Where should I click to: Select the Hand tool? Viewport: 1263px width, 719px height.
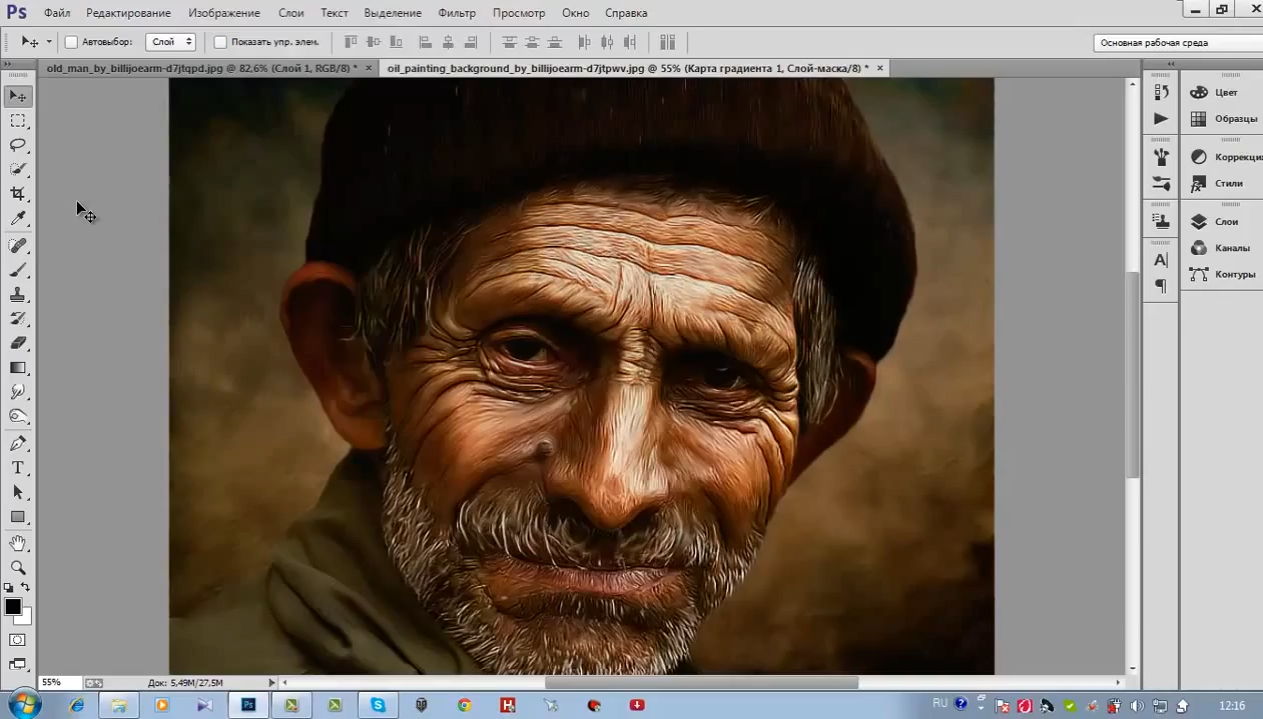click(x=18, y=543)
